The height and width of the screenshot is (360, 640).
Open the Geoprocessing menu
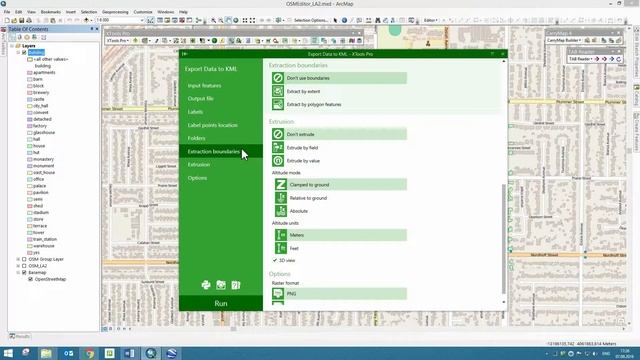(x=115, y=12)
